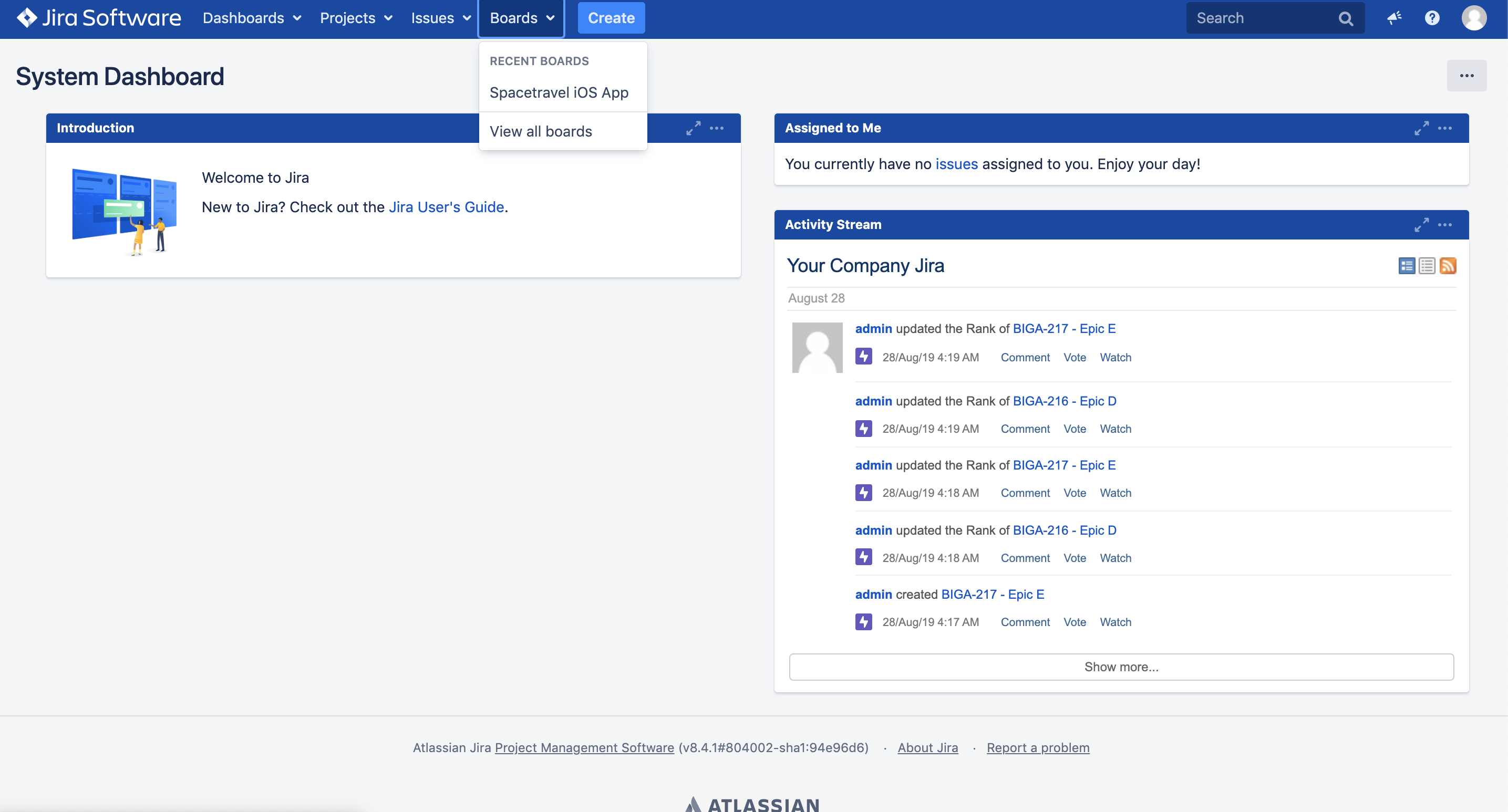Viewport: 1508px width, 812px height.
Task: Open the About Jira footer link
Action: pos(927,747)
